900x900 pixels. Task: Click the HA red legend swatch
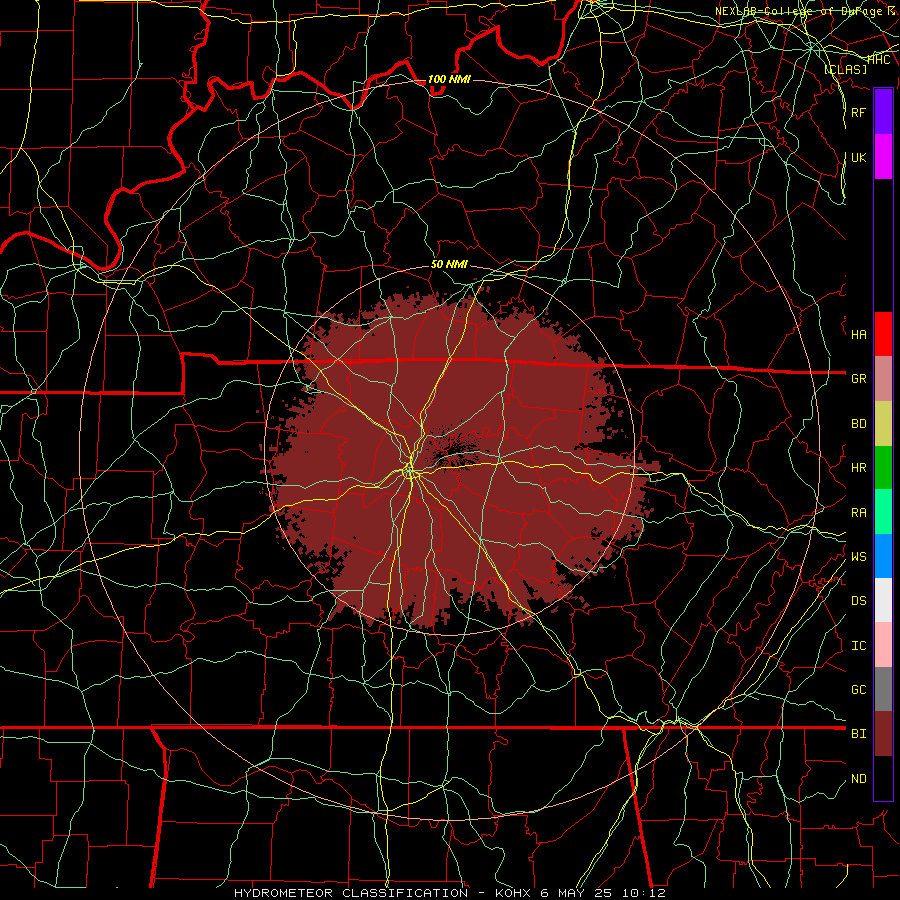[x=883, y=334]
